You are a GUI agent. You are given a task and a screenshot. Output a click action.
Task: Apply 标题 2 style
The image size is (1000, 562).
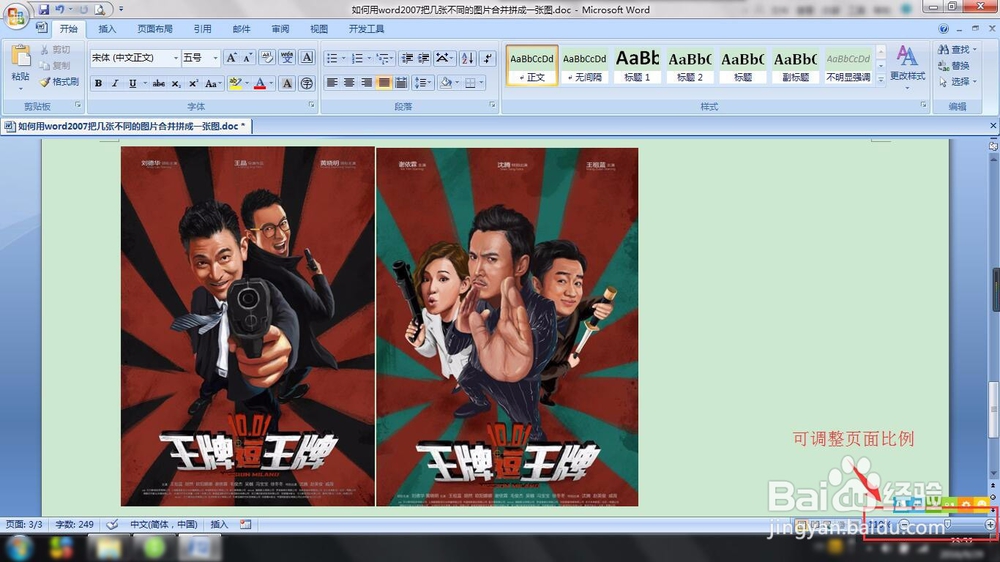tap(690, 65)
